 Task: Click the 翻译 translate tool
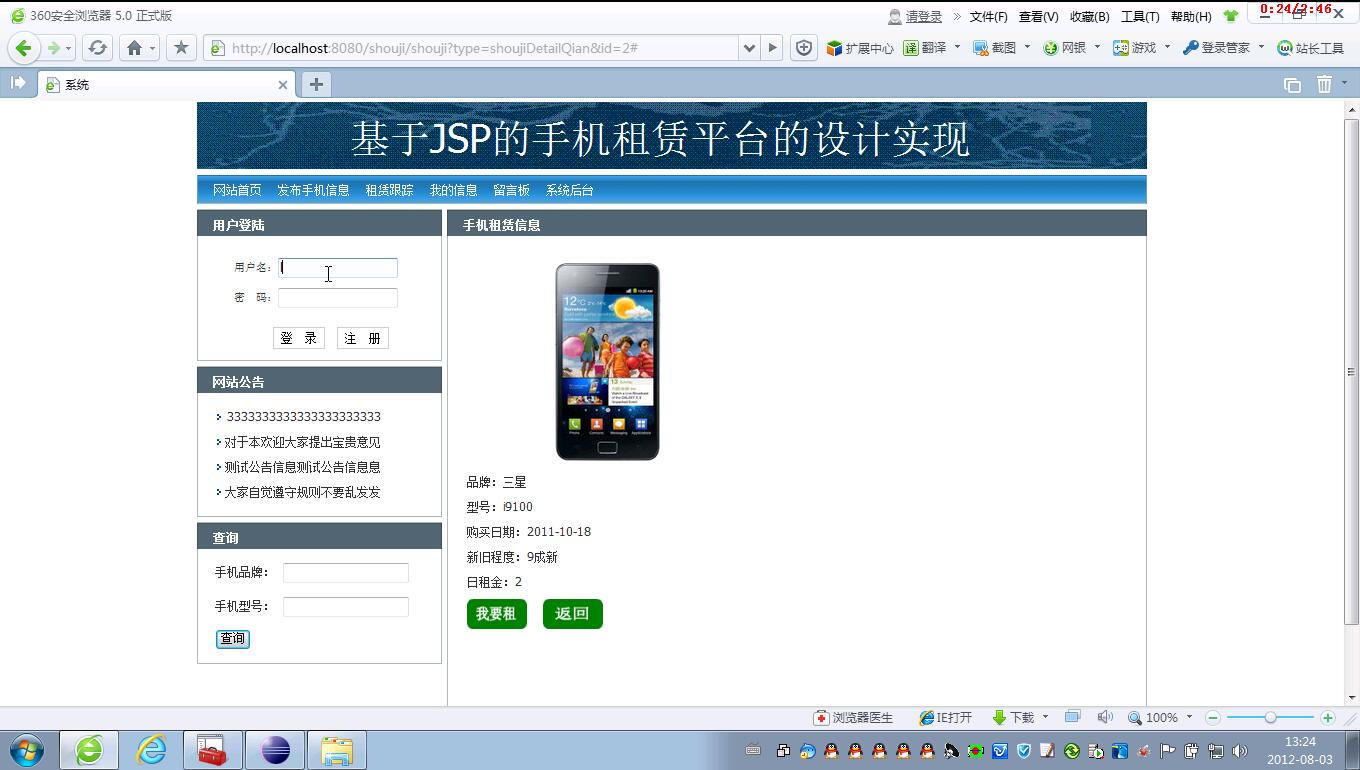925,48
